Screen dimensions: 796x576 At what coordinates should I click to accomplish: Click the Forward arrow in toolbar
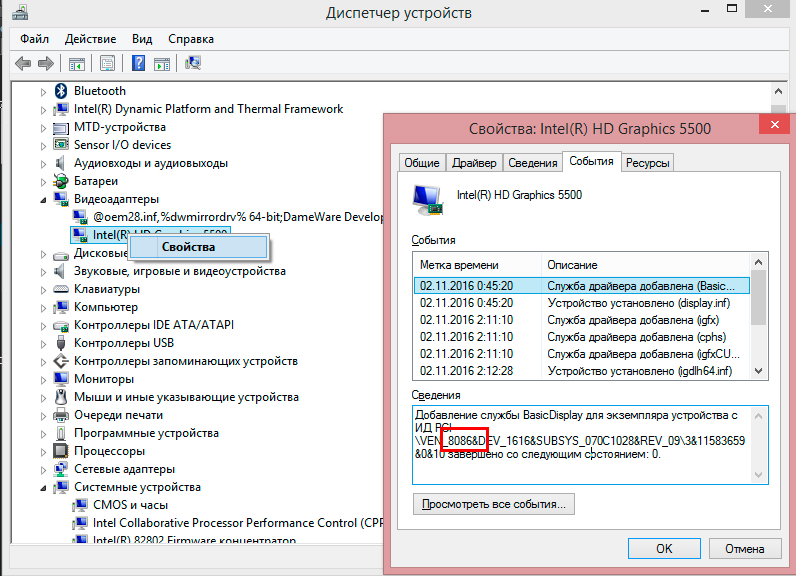click(x=46, y=63)
